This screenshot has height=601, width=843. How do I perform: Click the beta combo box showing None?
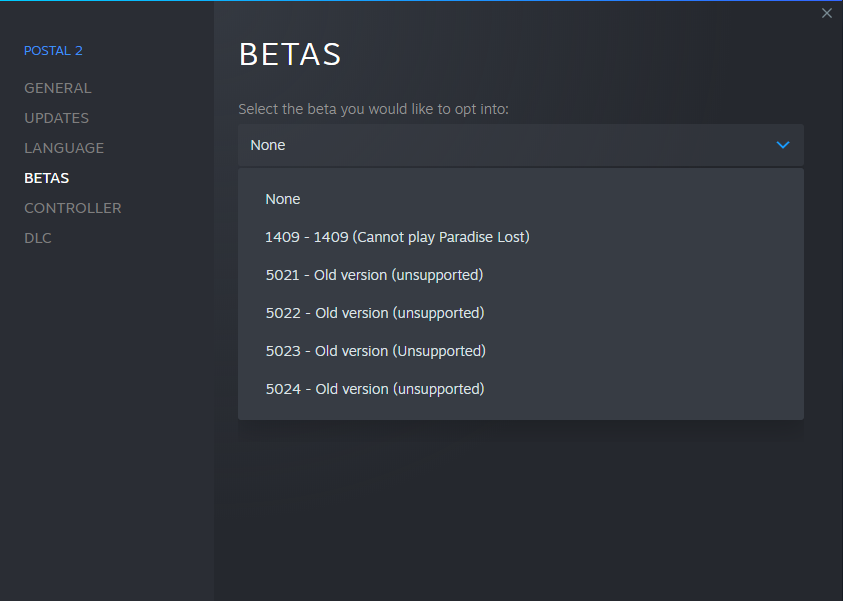(x=500, y=145)
